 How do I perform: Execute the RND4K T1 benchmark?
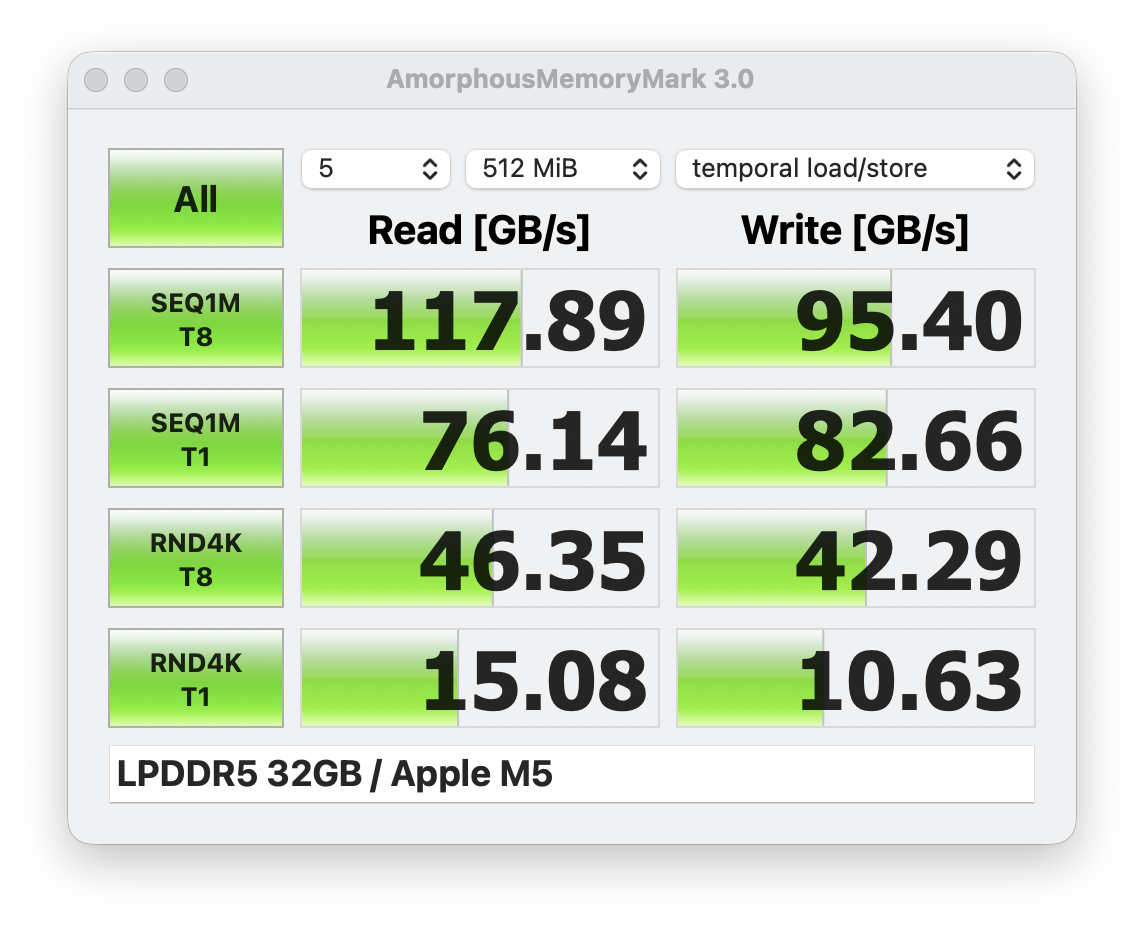click(195, 677)
